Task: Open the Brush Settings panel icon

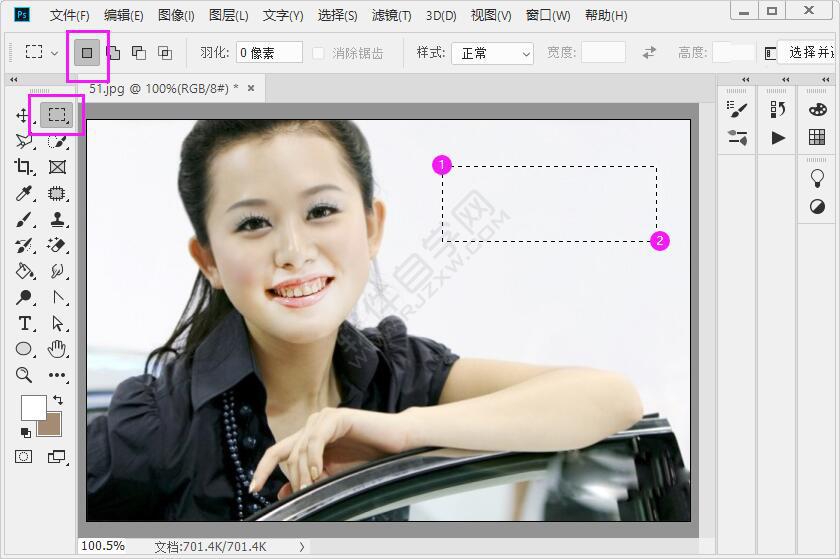Action: point(737,109)
